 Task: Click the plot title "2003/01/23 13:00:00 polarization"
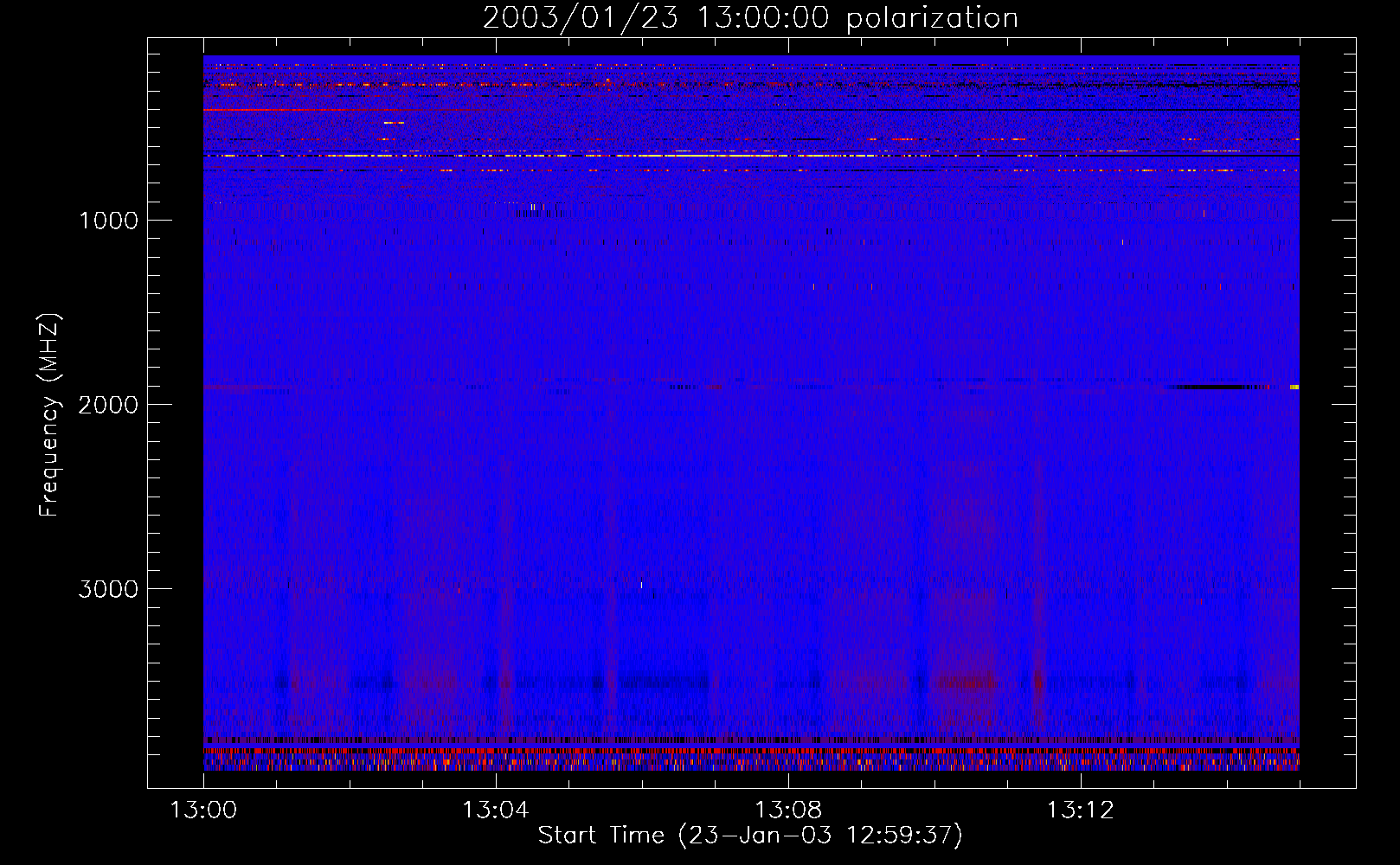750,18
